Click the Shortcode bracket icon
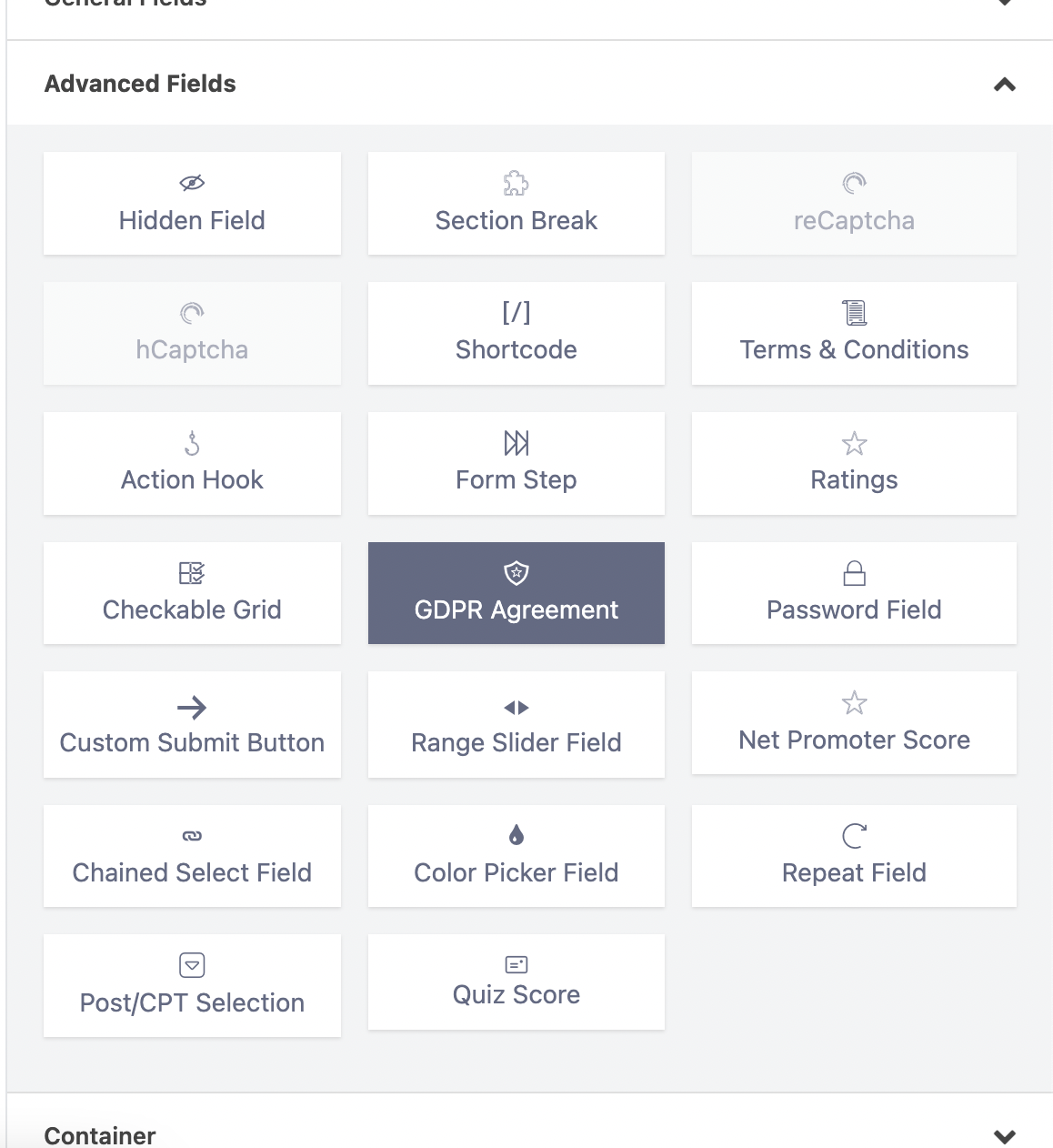This screenshot has height=1148, width=1053. [x=516, y=313]
